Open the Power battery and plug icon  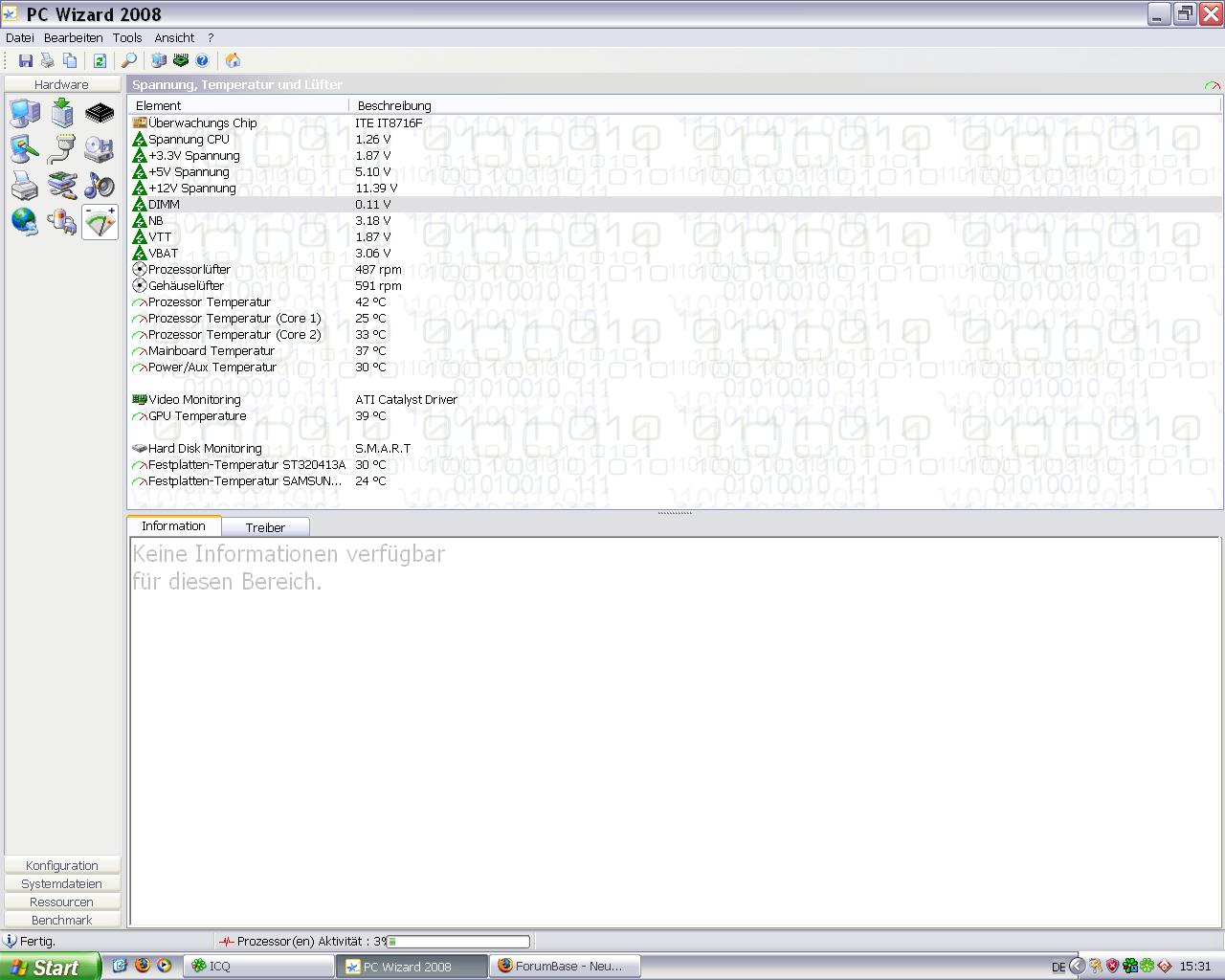pyautogui.click(x=62, y=221)
